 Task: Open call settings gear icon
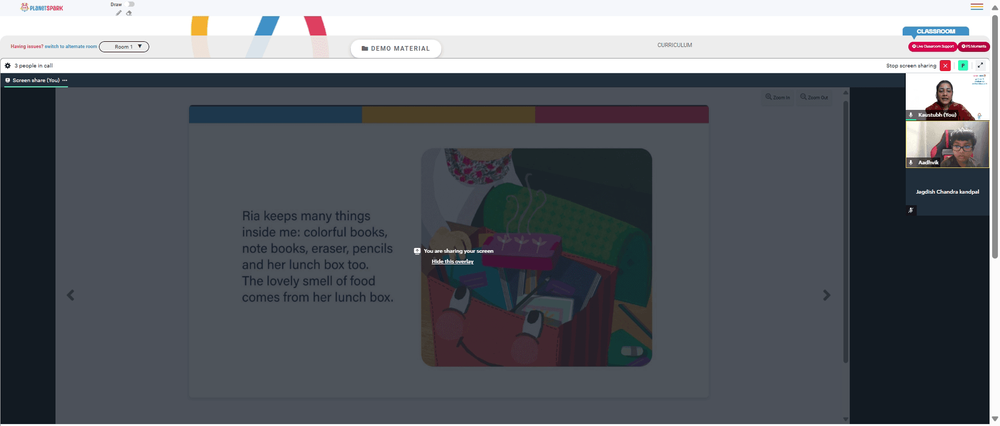[x=8, y=66]
